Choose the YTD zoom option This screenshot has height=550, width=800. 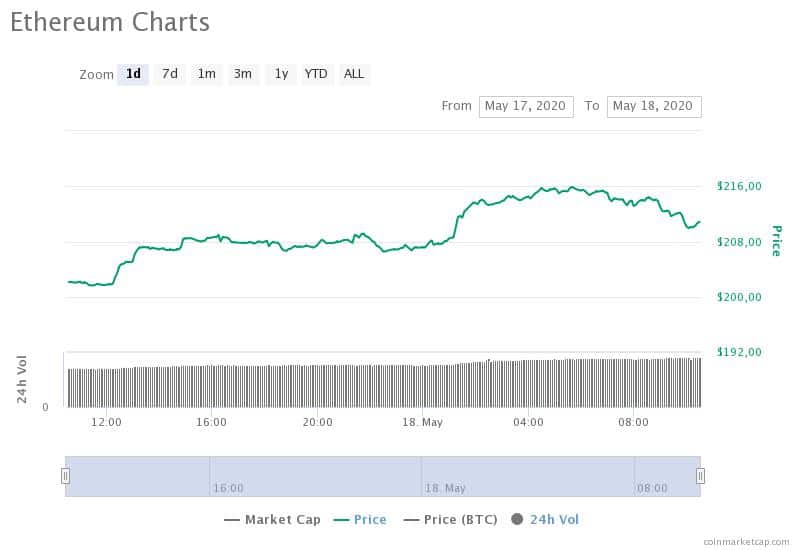(x=316, y=74)
